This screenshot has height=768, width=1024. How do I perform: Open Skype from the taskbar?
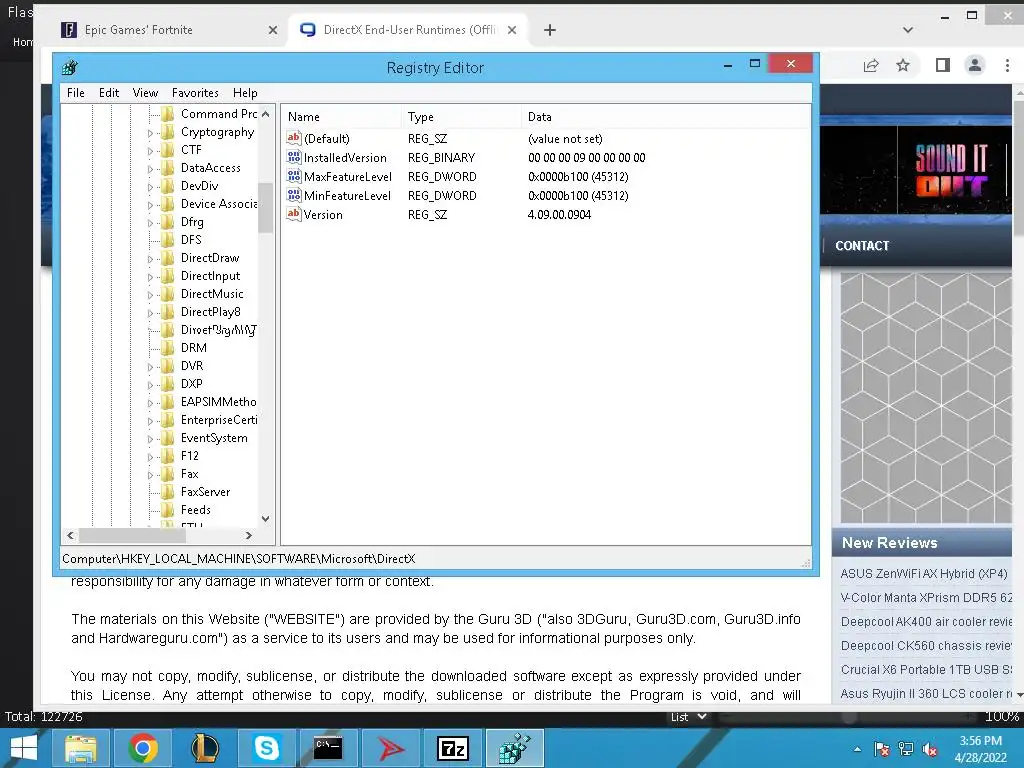tap(266, 748)
